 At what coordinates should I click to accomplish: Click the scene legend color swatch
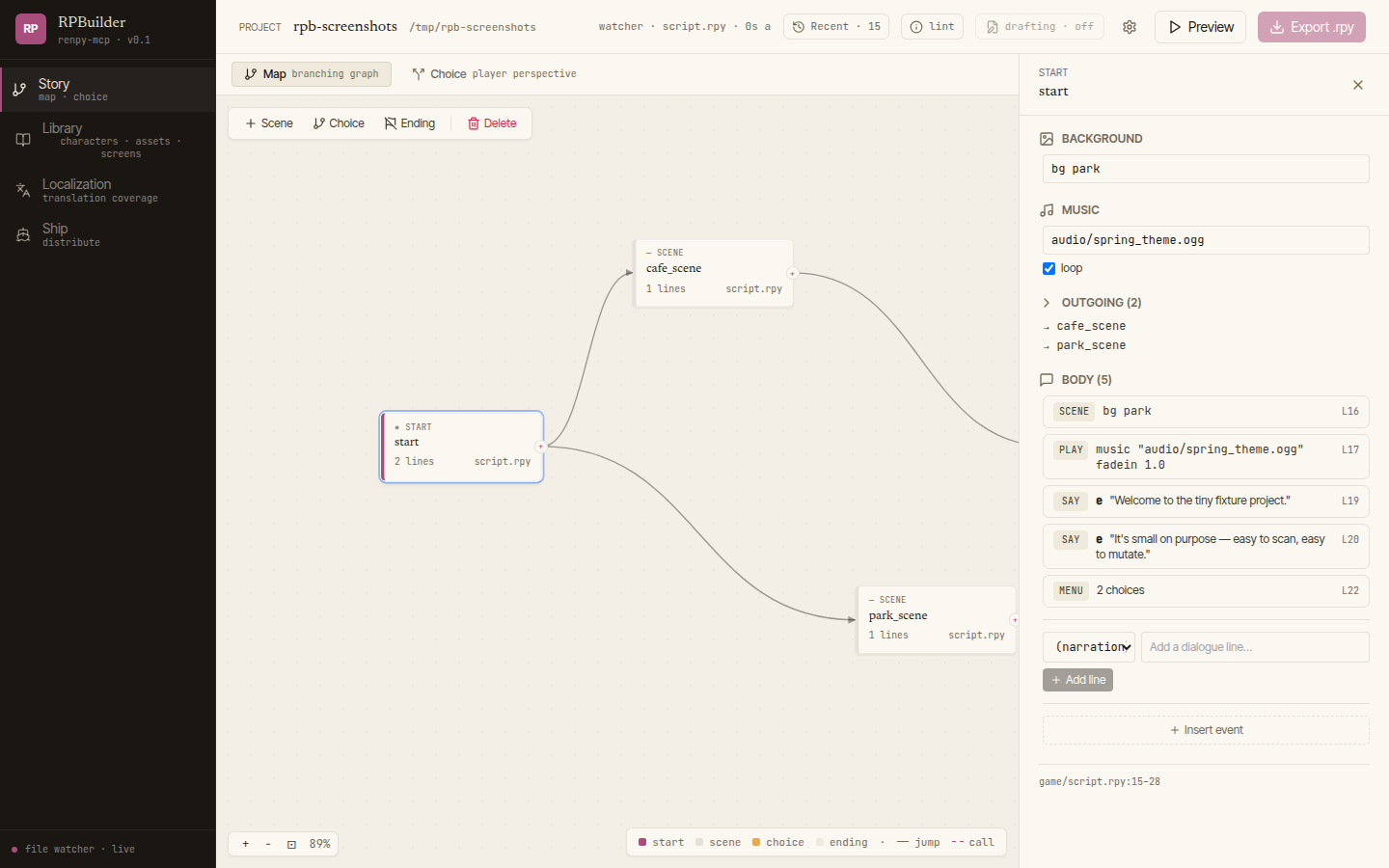[699, 842]
